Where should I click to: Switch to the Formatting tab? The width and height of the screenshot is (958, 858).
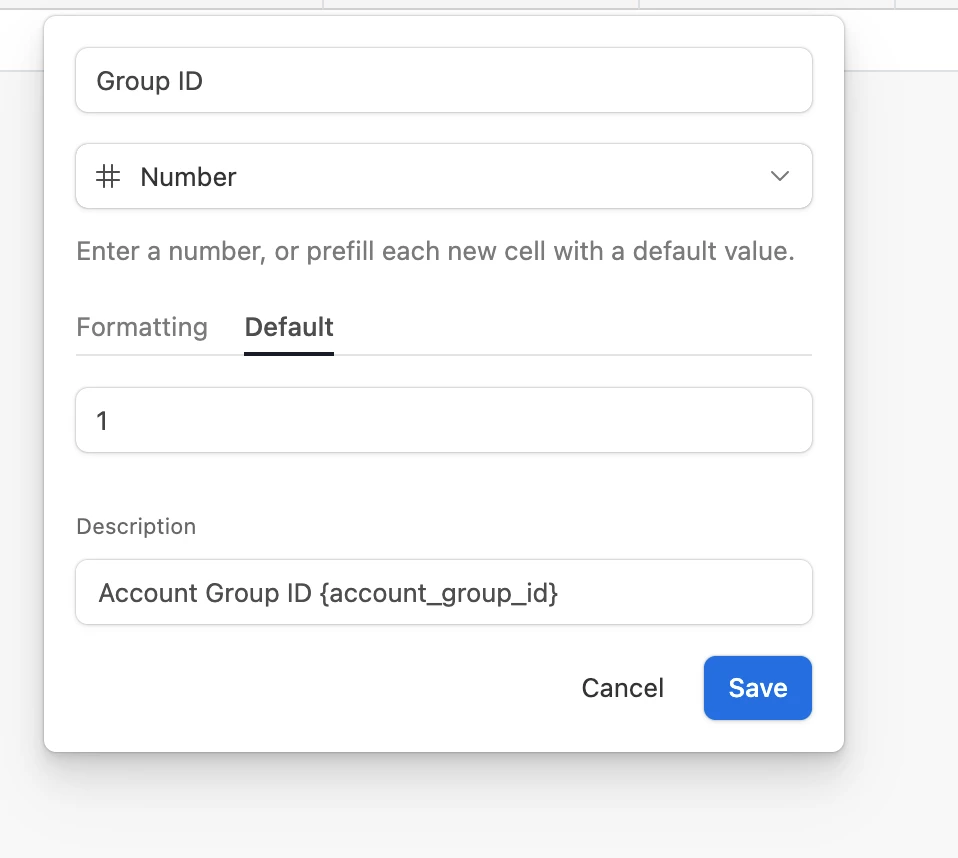pos(142,327)
